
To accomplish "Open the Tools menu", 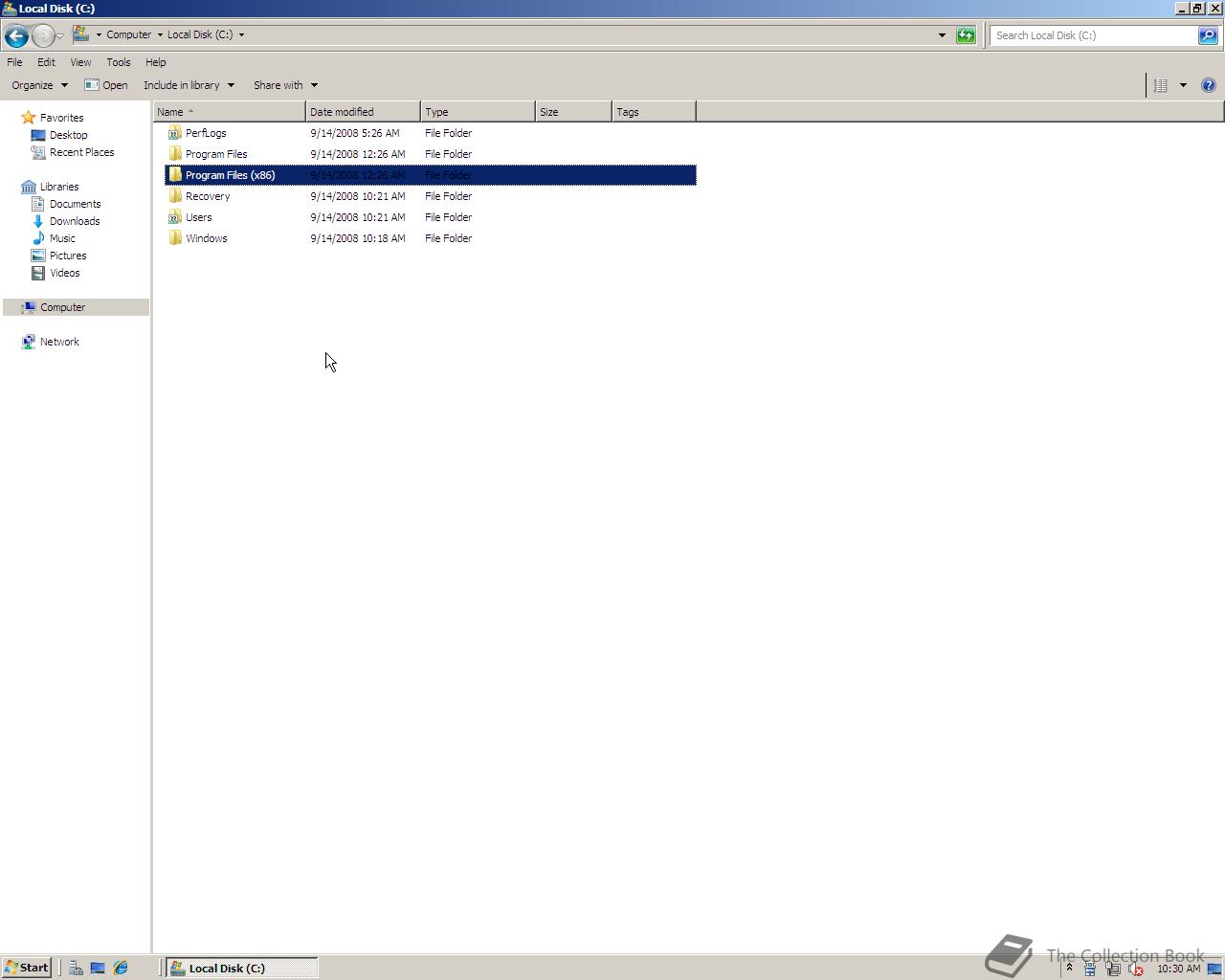I will 118,62.
